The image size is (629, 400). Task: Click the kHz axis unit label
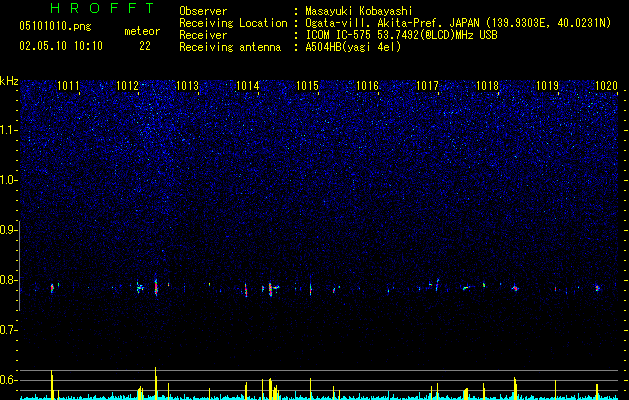pos(9,81)
